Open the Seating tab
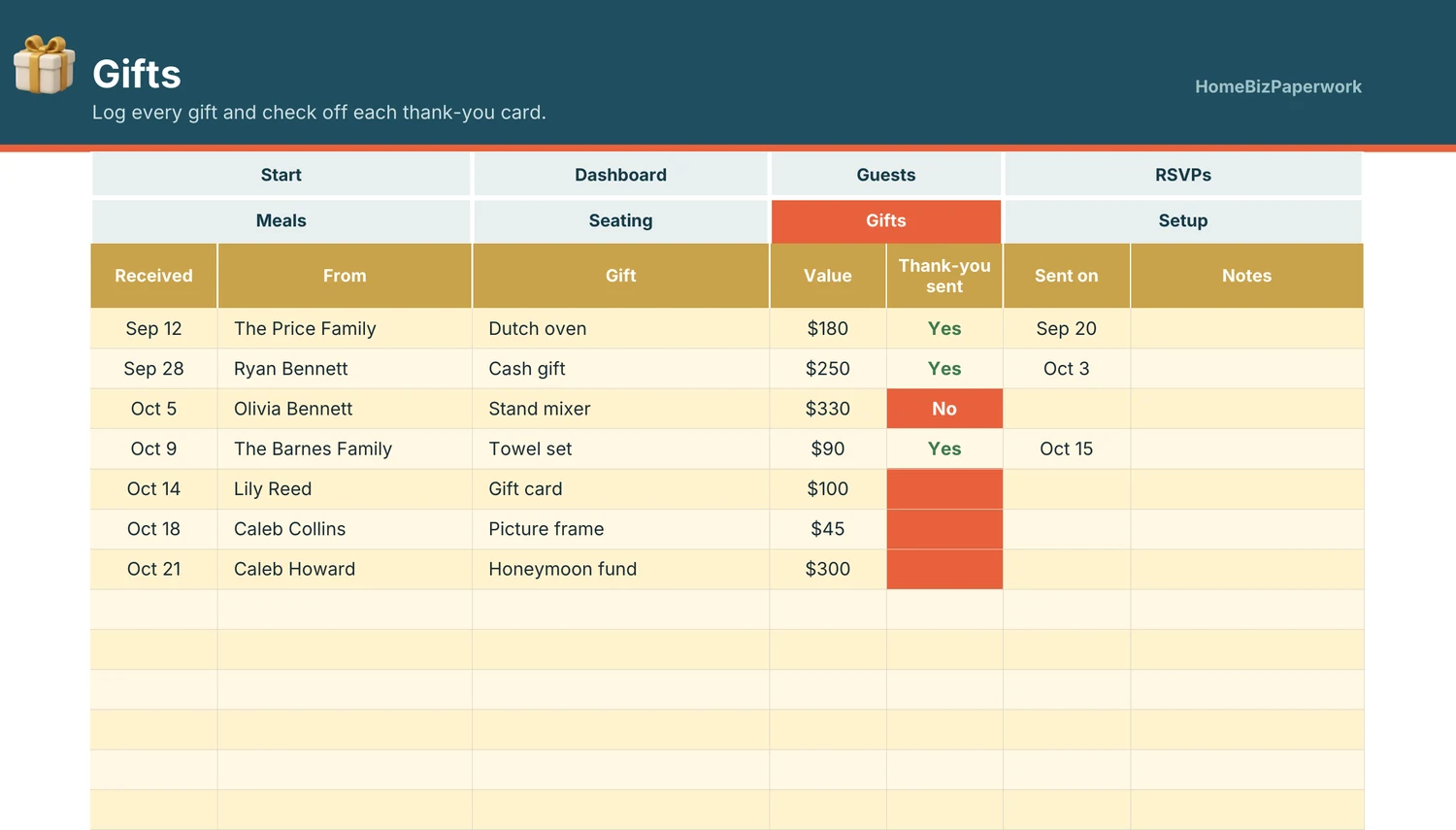Image resolution: width=1456 pixels, height=830 pixels. pyautogui.click(x=621, y=220)
